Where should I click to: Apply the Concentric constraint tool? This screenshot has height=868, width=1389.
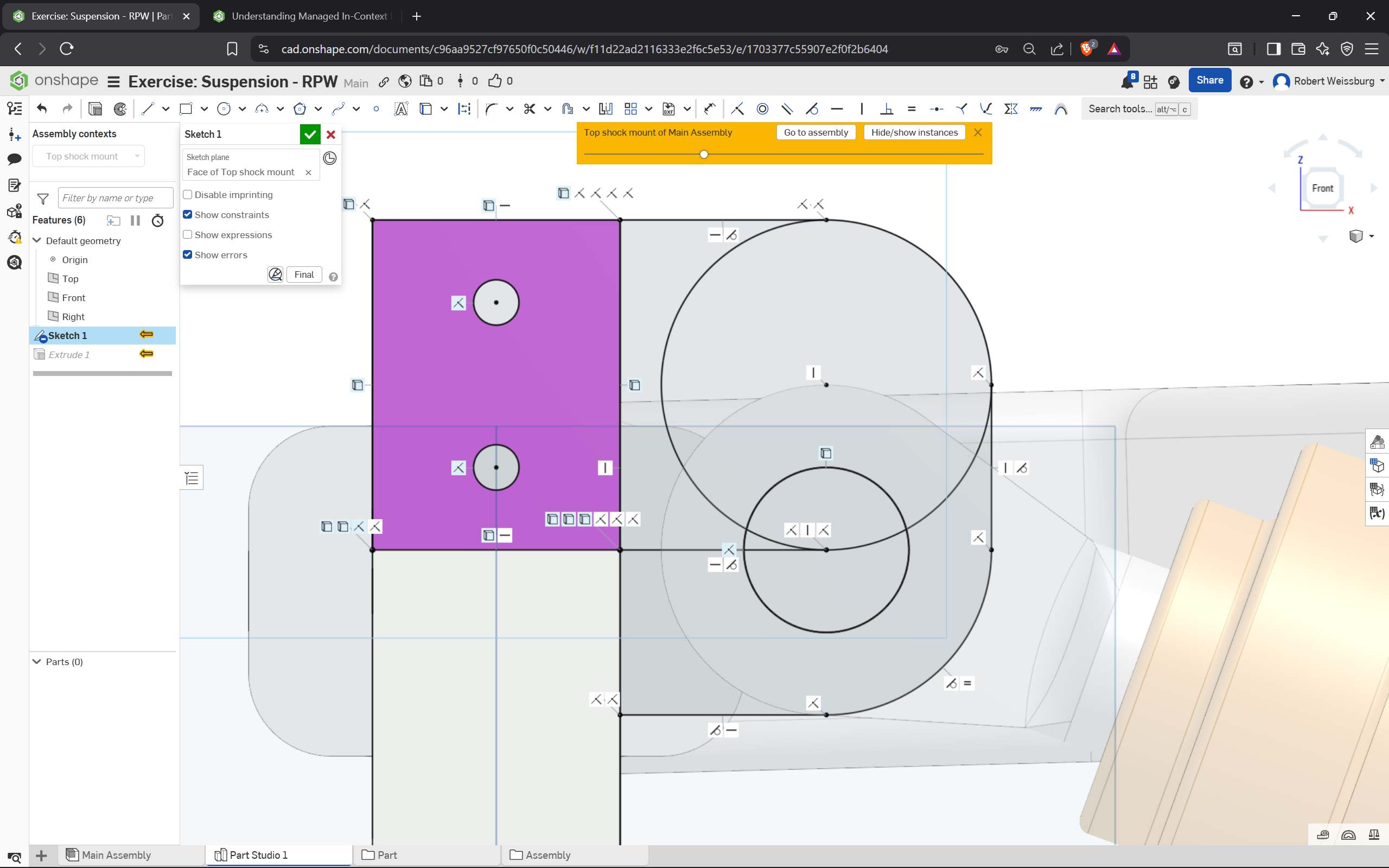tap(762, 108)
